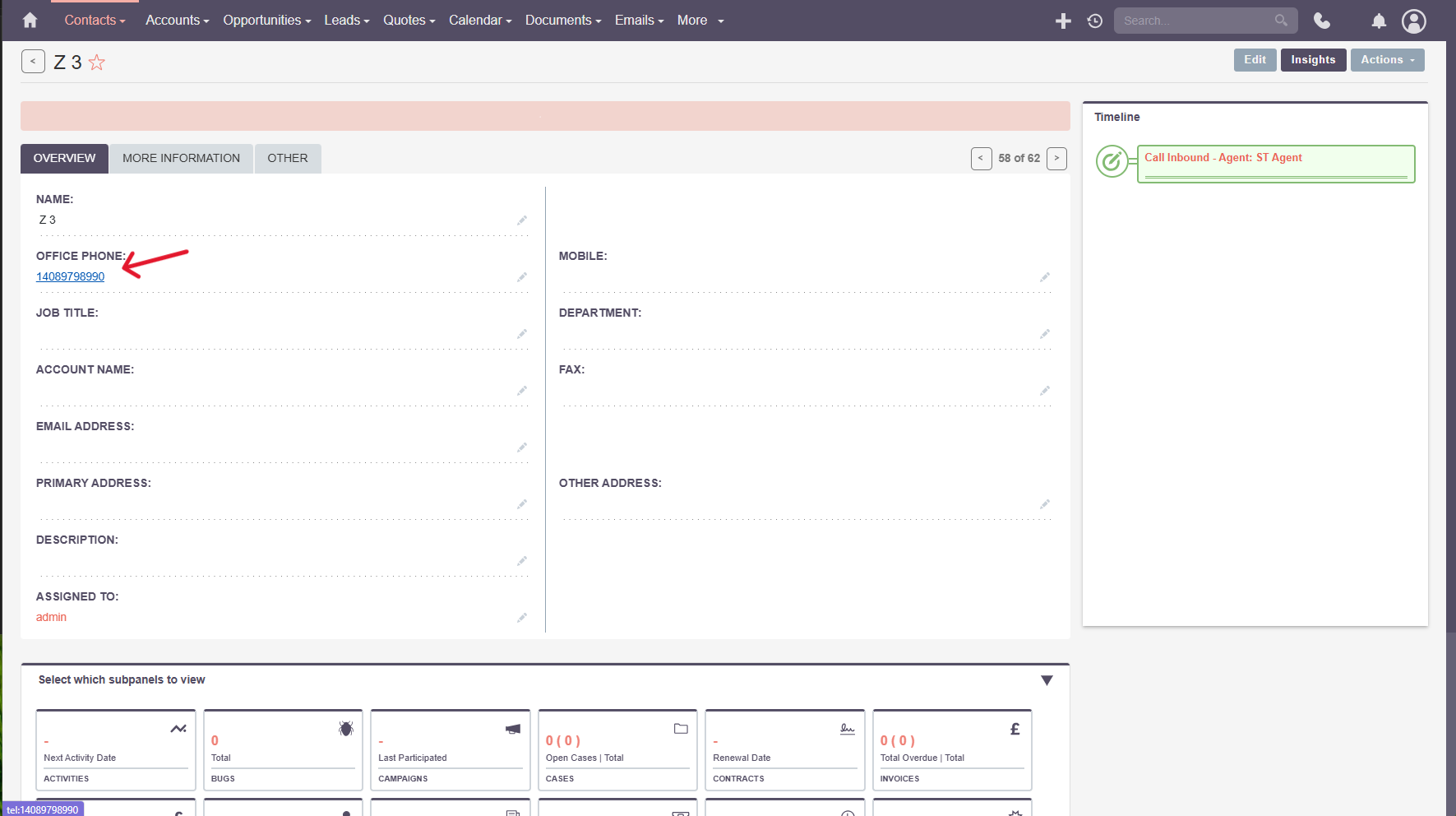
Task: Click the line chart icon on Contracts tile
Action: pyautogui.click(x=847, y=728)
